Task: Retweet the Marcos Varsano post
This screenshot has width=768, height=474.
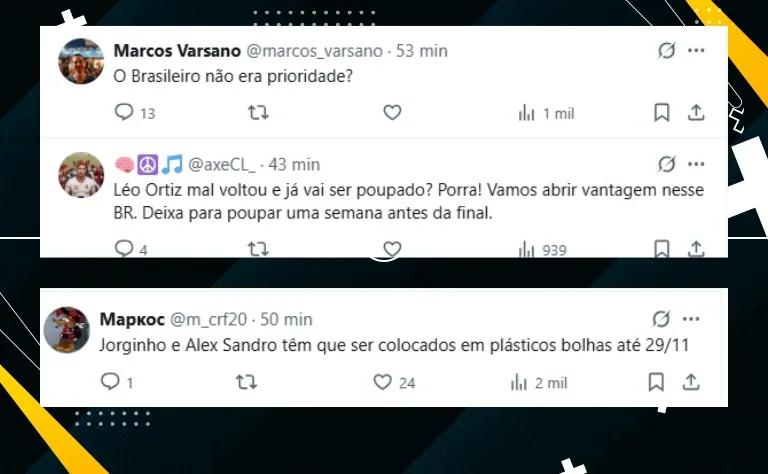Action: click(258, 113)
